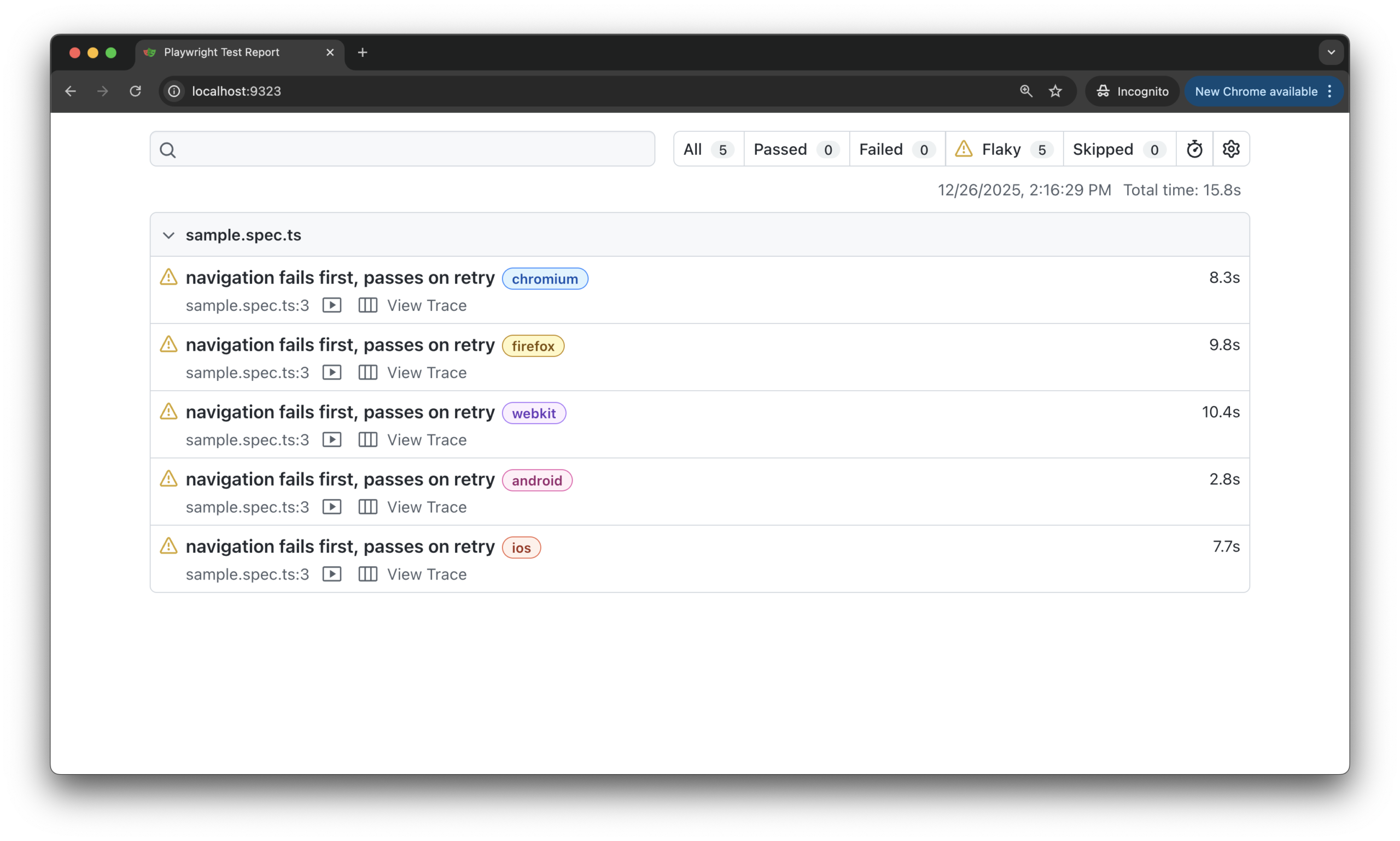Click the zoom magnifier in address bar
This screenshot has width=1400, height=841.
[x=1025, y=91]
